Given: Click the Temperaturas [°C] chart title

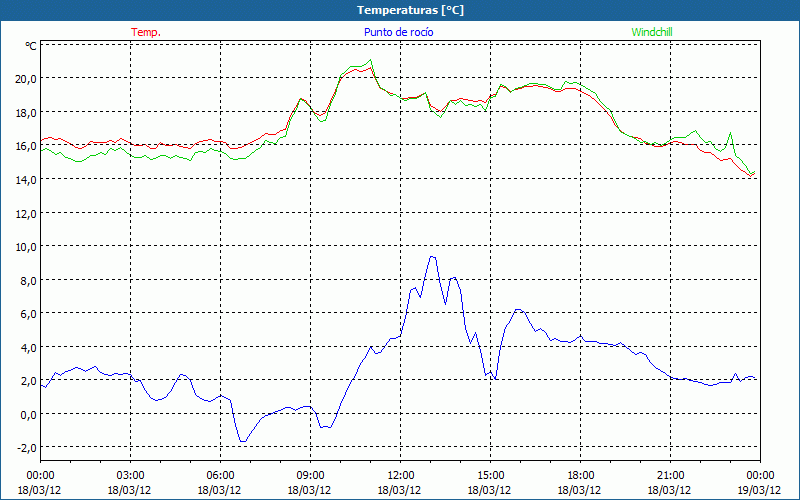Looking at the screenshot, I should (410, 10).
